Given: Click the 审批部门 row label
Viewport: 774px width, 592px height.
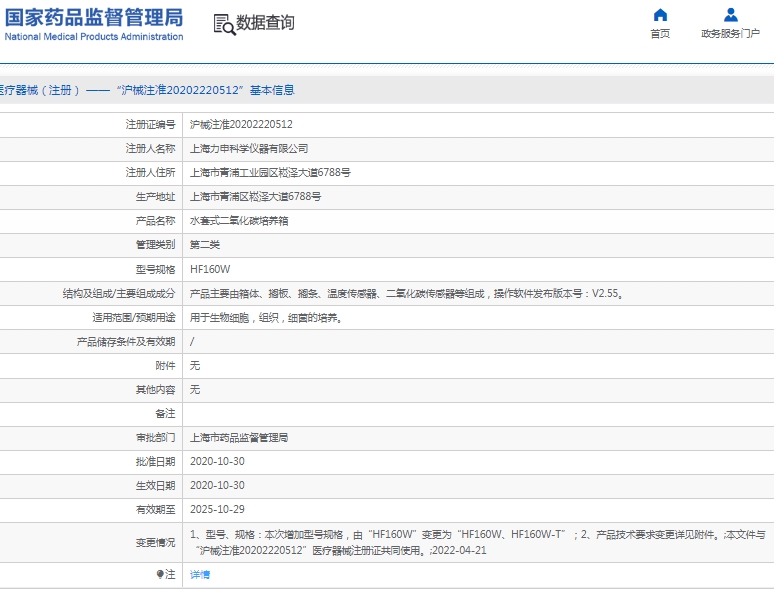Looking at the screenshot, I should (x=155, y=437).
